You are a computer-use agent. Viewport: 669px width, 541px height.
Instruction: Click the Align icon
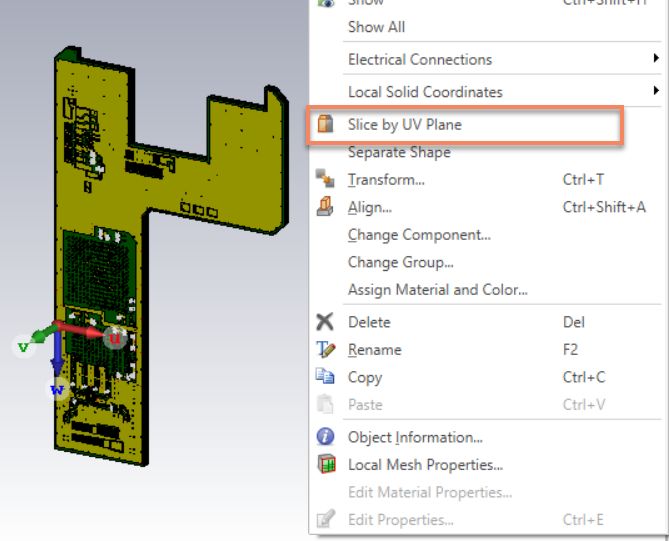click(325, 207)
